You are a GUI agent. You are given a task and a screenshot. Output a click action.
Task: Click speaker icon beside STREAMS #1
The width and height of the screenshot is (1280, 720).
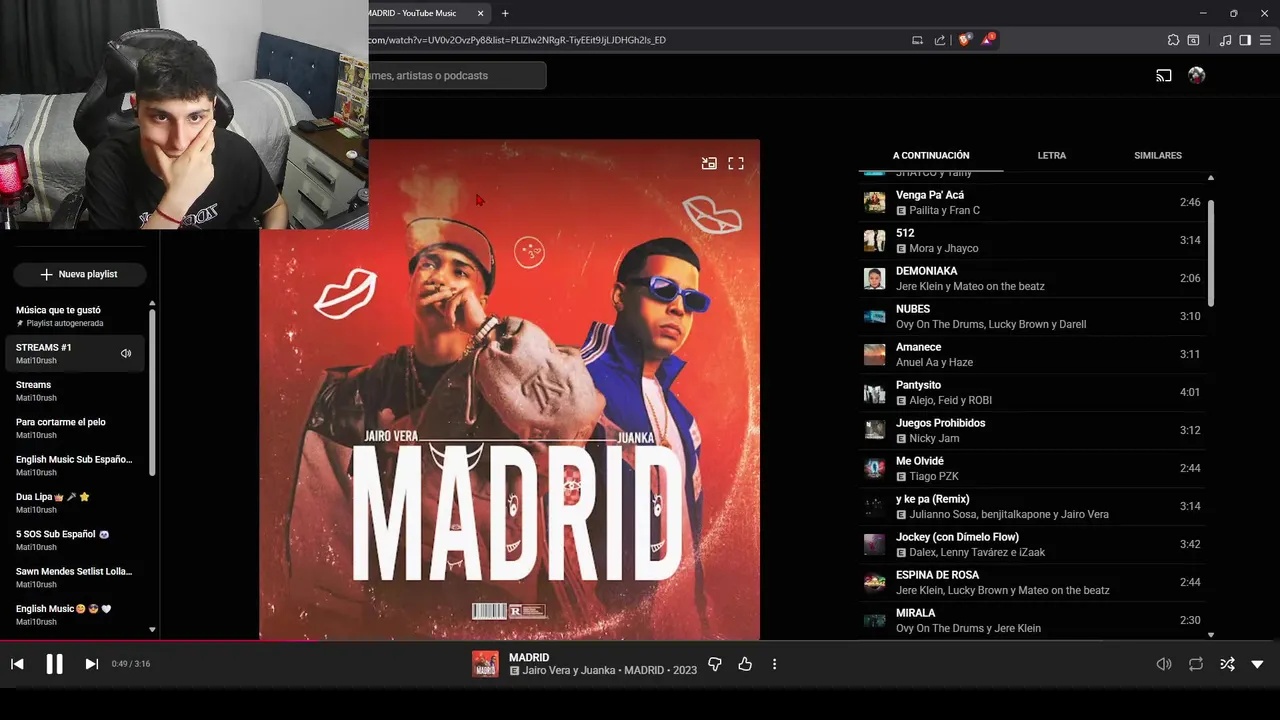click(126, 353)
